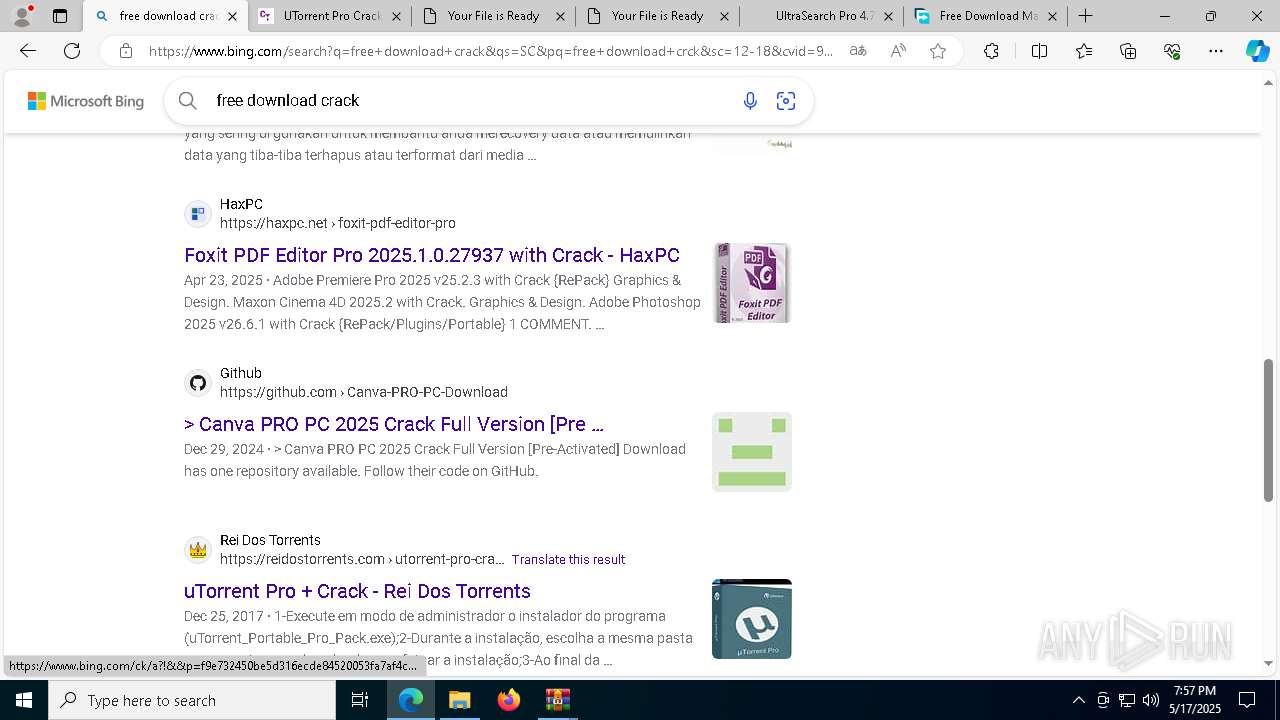Open 'Canva PRO PC 2025 Crack' result

394,424
